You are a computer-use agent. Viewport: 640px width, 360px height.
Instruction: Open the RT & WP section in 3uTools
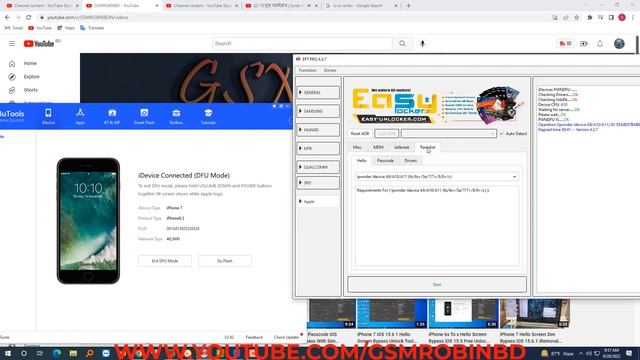[x=112, y=116]
